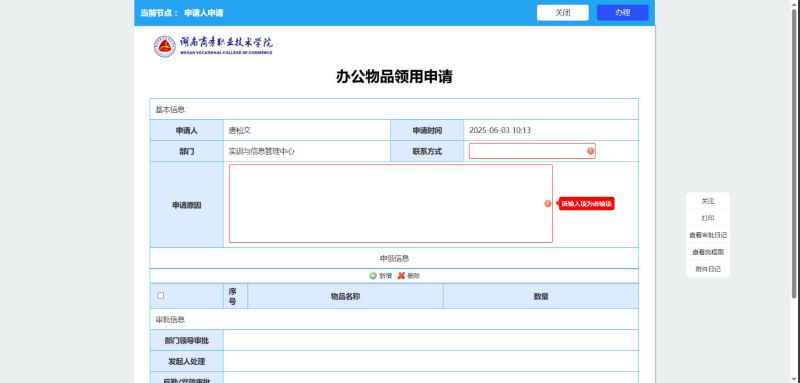This screenshot has width=800, height=383.
Task: Click the 部门领导审批 approval cell
Action: (x=431, y=340)
